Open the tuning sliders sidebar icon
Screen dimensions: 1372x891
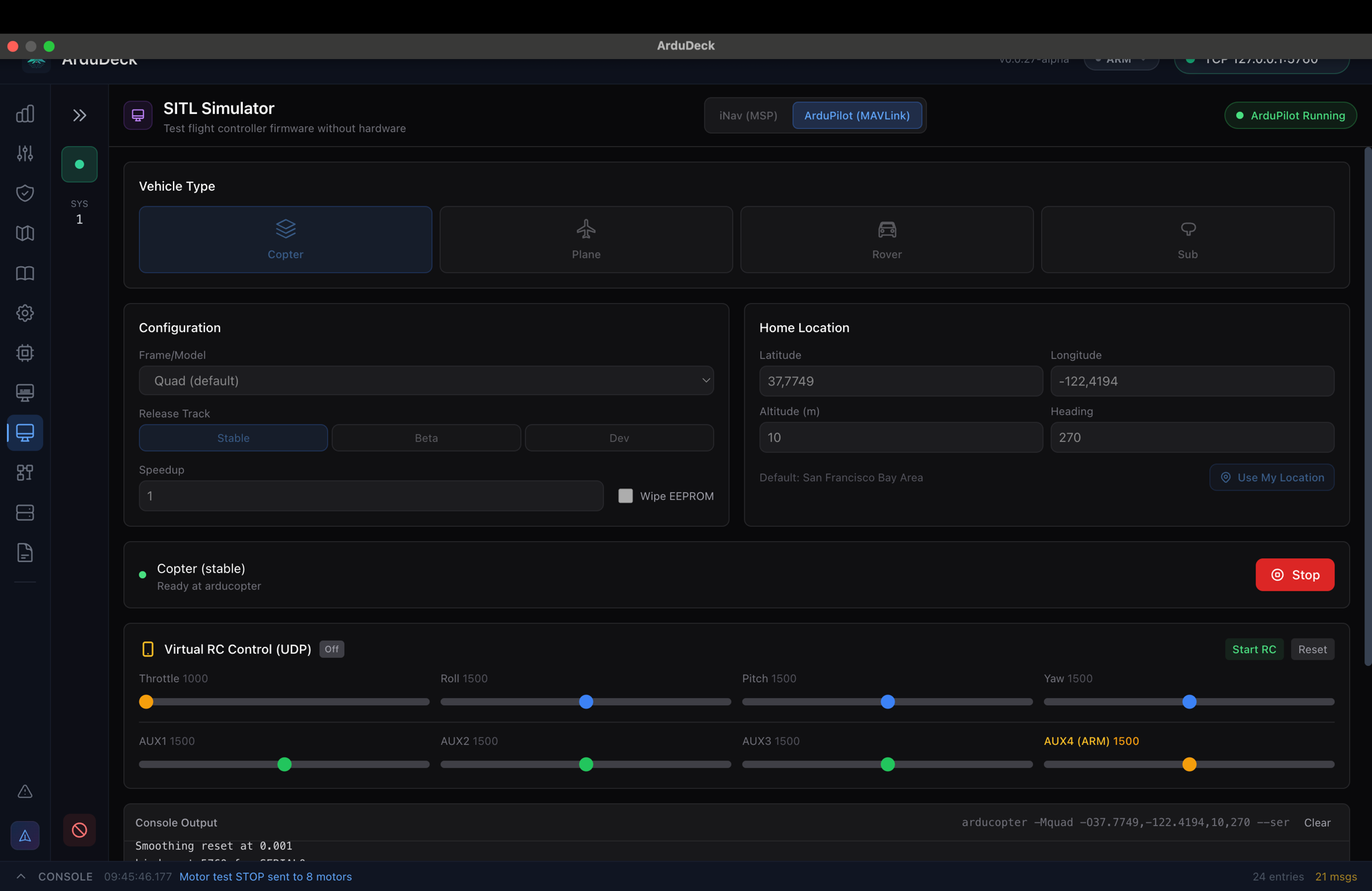click(25, 154)
